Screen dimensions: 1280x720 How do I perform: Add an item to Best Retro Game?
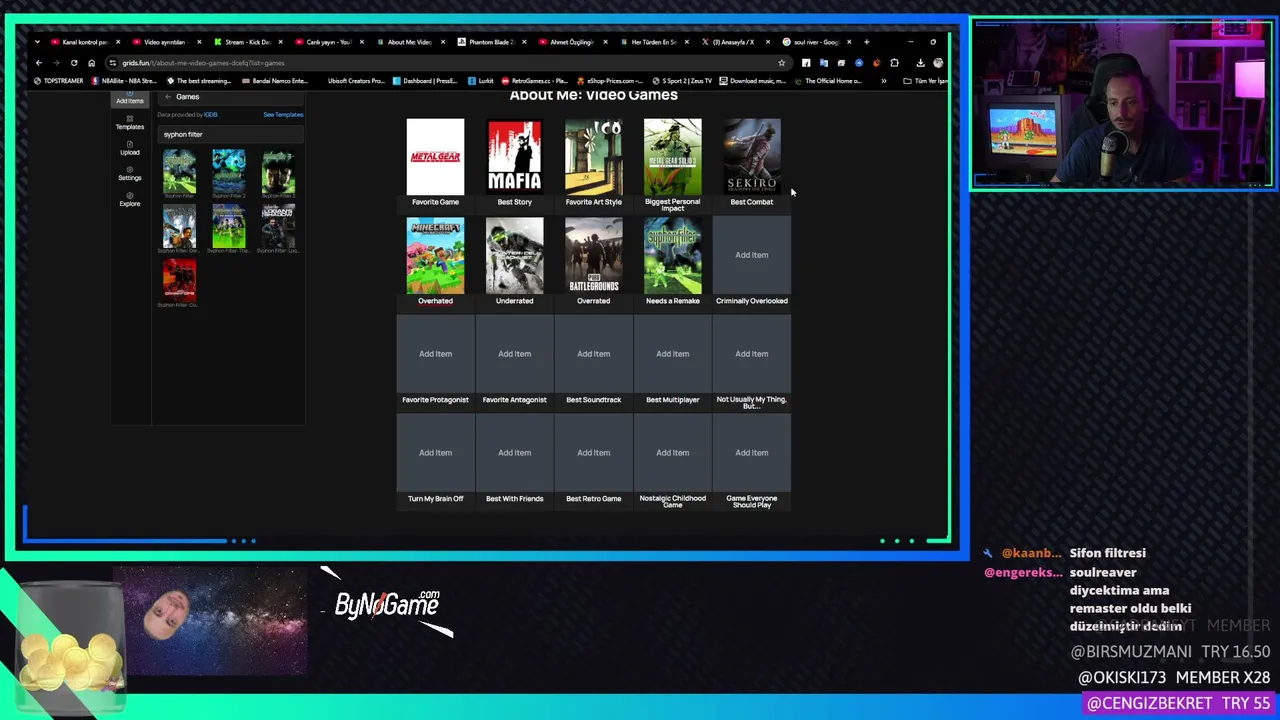[x=593, y=453]
